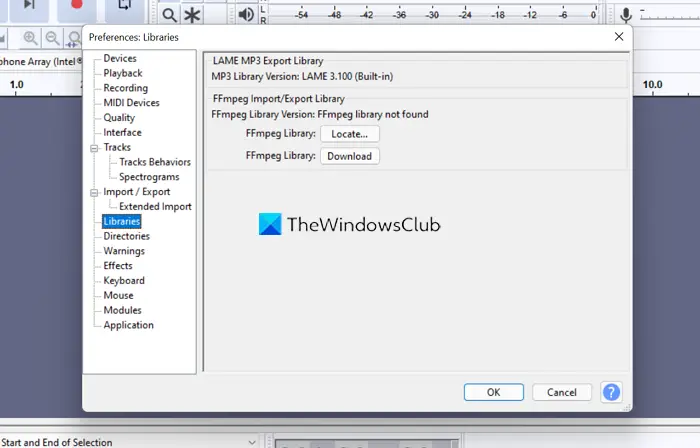Click the Zoom In toolbar icon
This screenshot has width=700, height=448.
30,39
